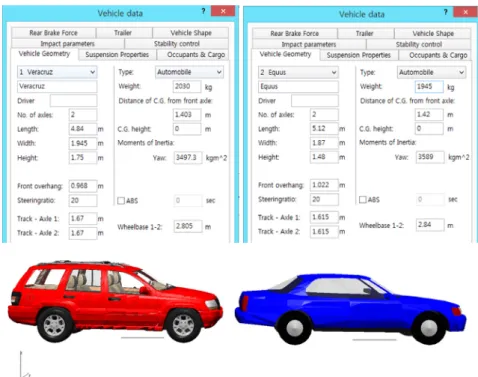
Task: Click Steering ratio field in Equus dialog
Action: coord(324,199)
